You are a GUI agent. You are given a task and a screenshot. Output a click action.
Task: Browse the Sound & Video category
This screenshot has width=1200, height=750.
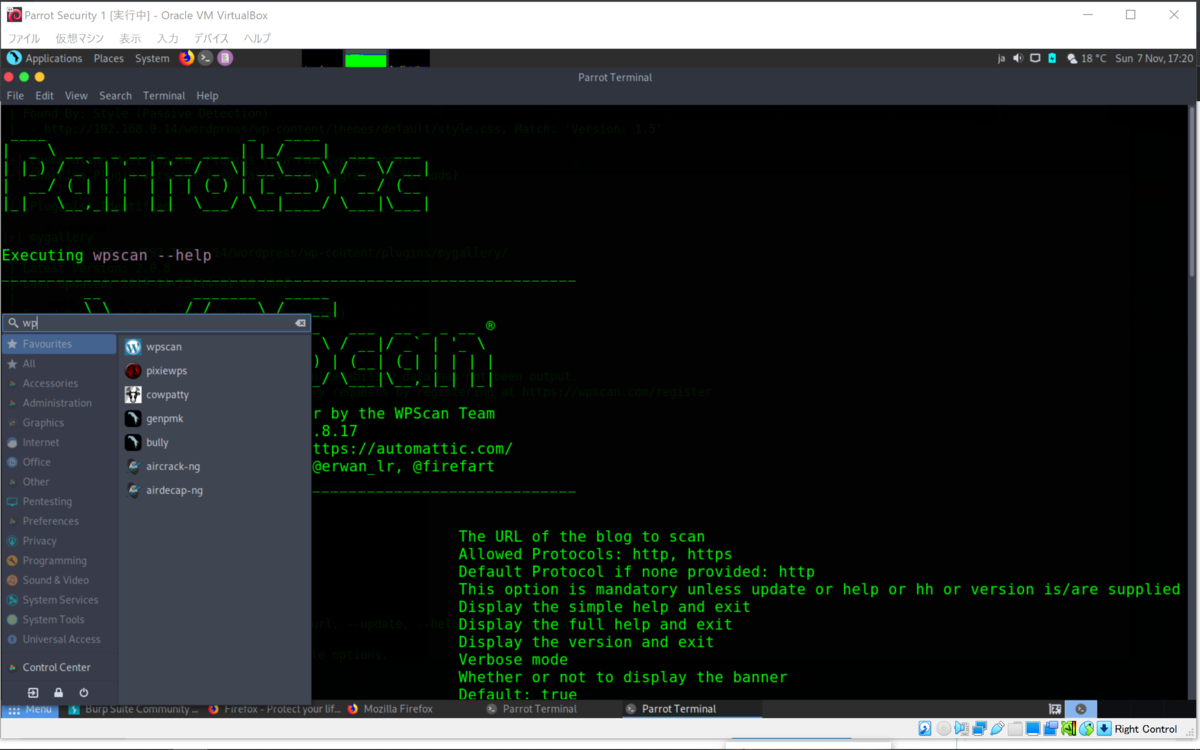[59, 580]
